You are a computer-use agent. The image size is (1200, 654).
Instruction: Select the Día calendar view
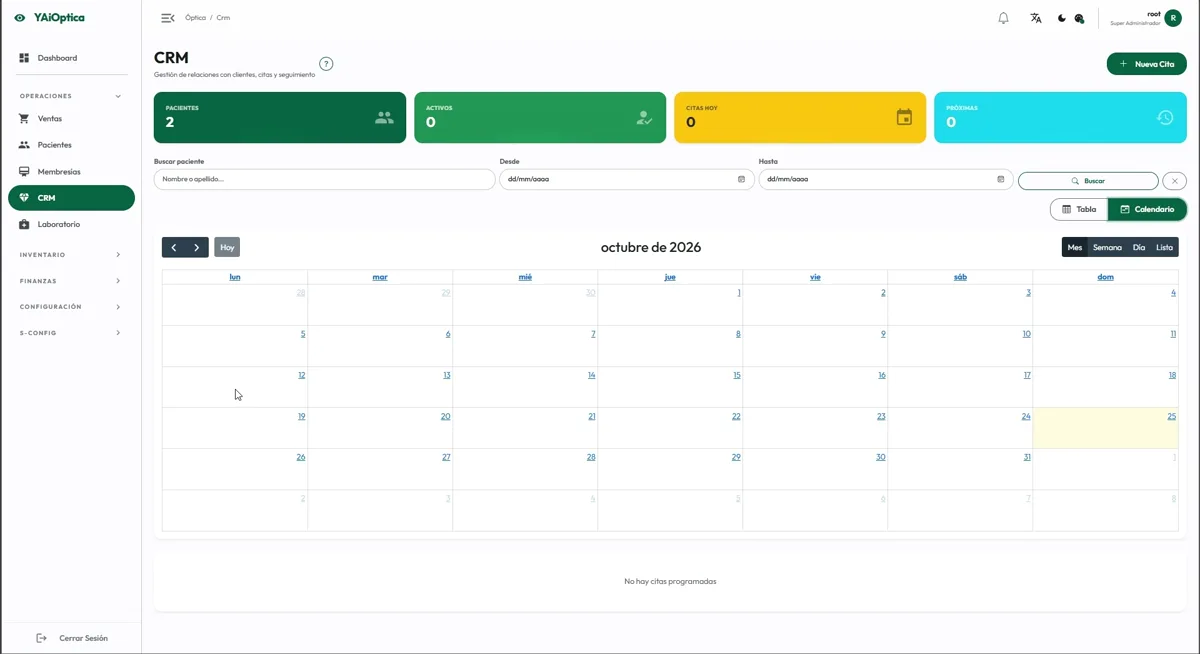coord(1139,247)
